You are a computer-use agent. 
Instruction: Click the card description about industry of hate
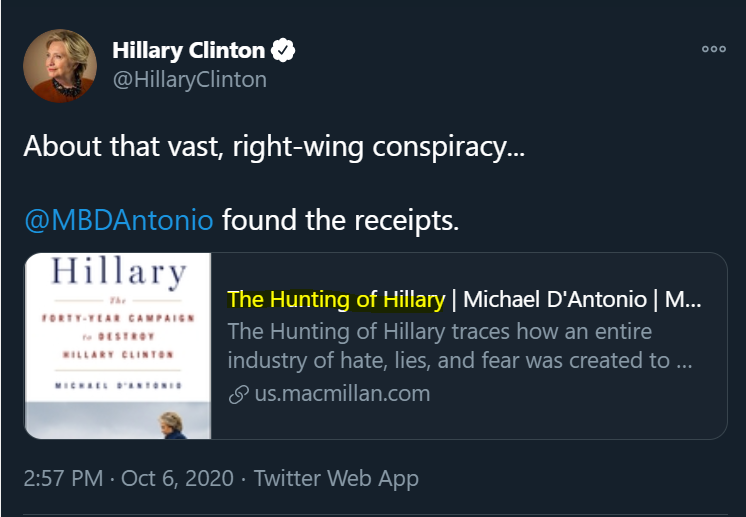tap(460, 345)
